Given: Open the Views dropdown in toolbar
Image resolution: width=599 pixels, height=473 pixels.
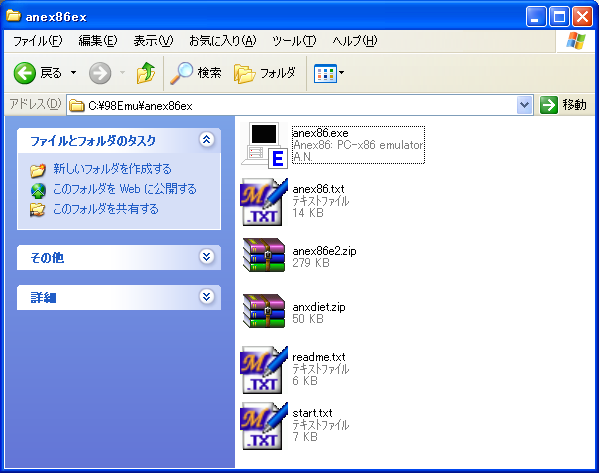Looking at the screenshot, I should (329, 73).
